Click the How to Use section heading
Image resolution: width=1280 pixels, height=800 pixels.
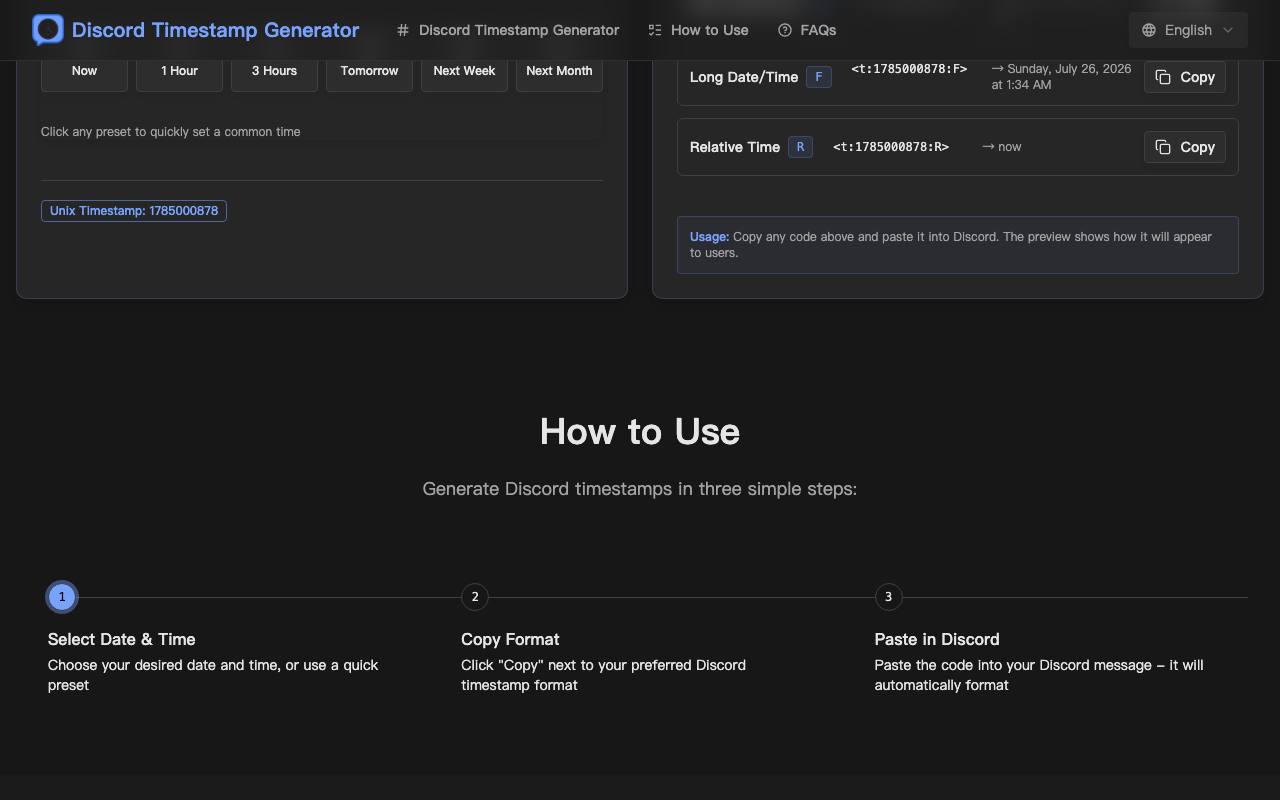[640, 432]
